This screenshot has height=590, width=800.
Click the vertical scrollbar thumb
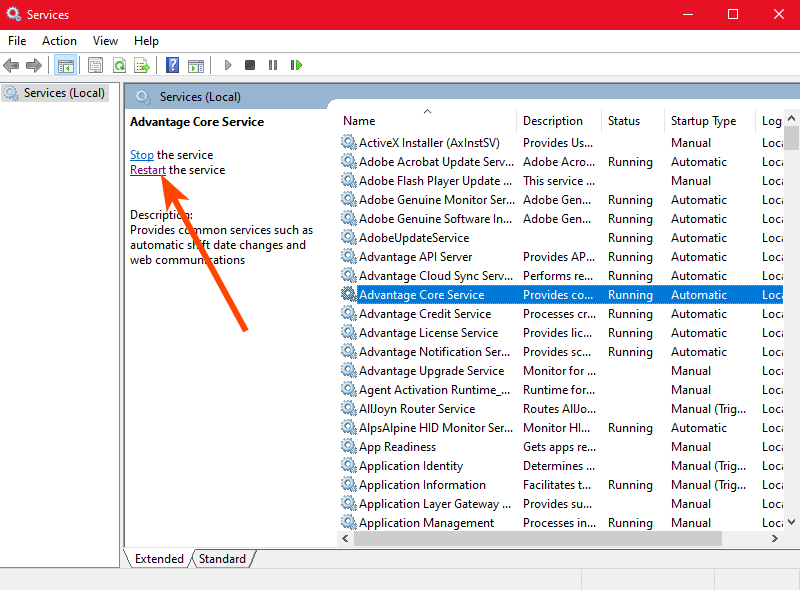[791, 137]
